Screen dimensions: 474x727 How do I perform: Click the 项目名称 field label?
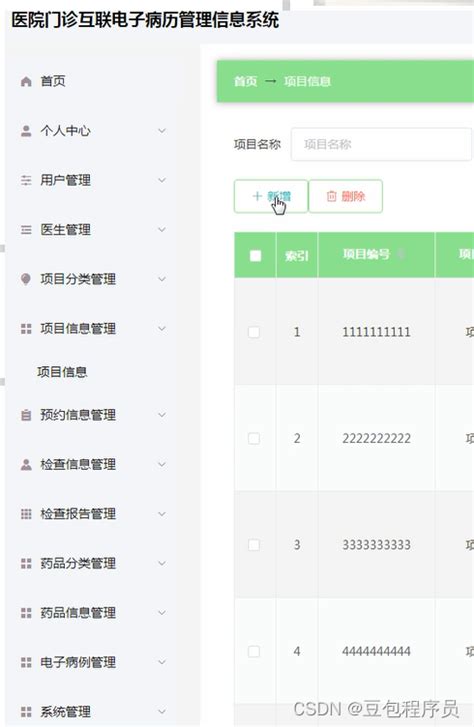click(257, 145)
